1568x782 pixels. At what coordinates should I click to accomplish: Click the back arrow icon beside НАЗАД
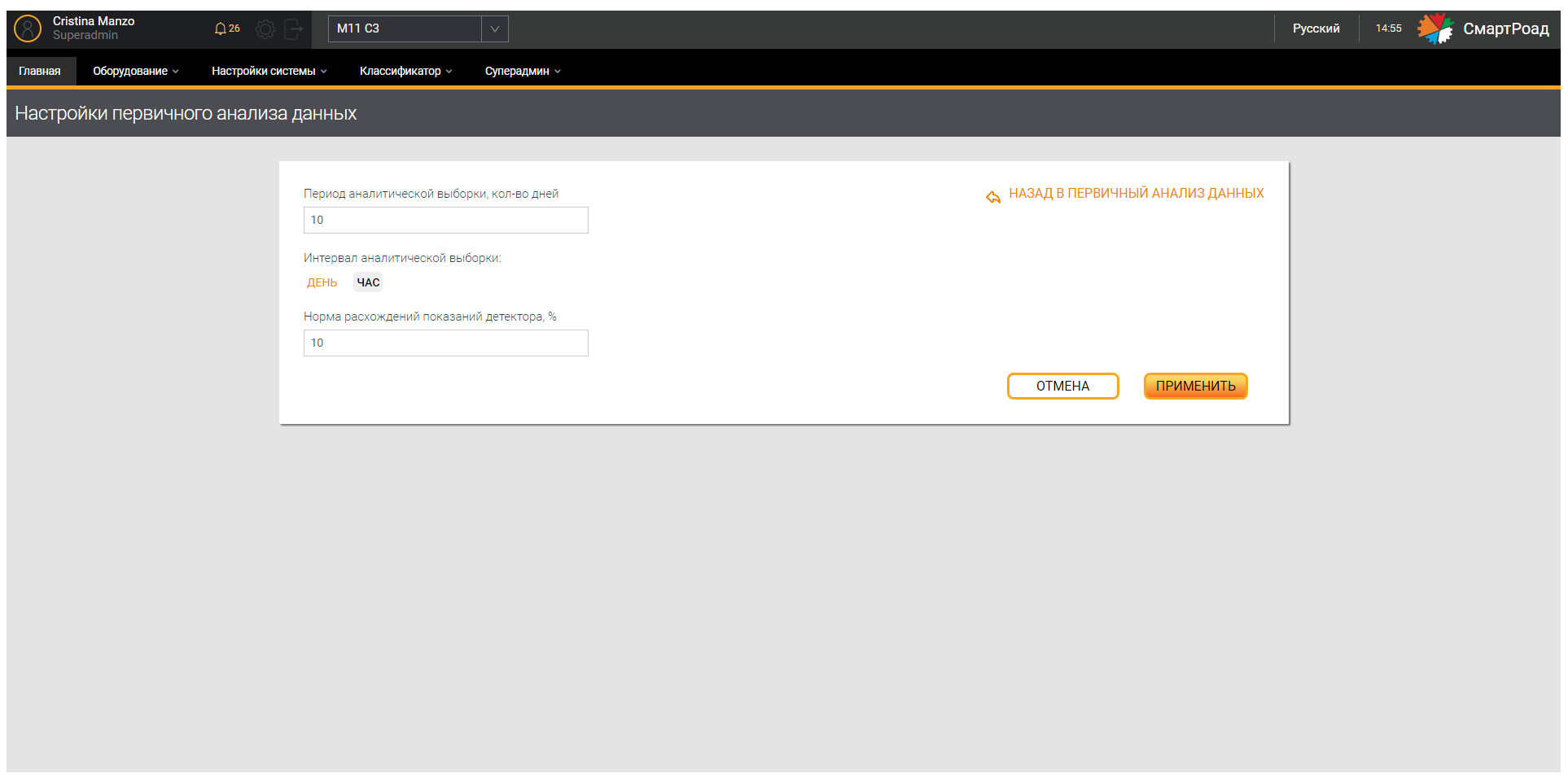click(993, 196)
